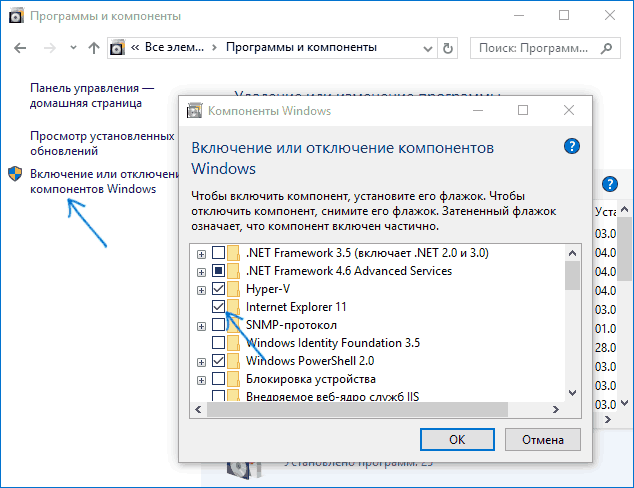Toggle the .NET Framework 4.6 Advanced Services checkbox

point(218,270)
